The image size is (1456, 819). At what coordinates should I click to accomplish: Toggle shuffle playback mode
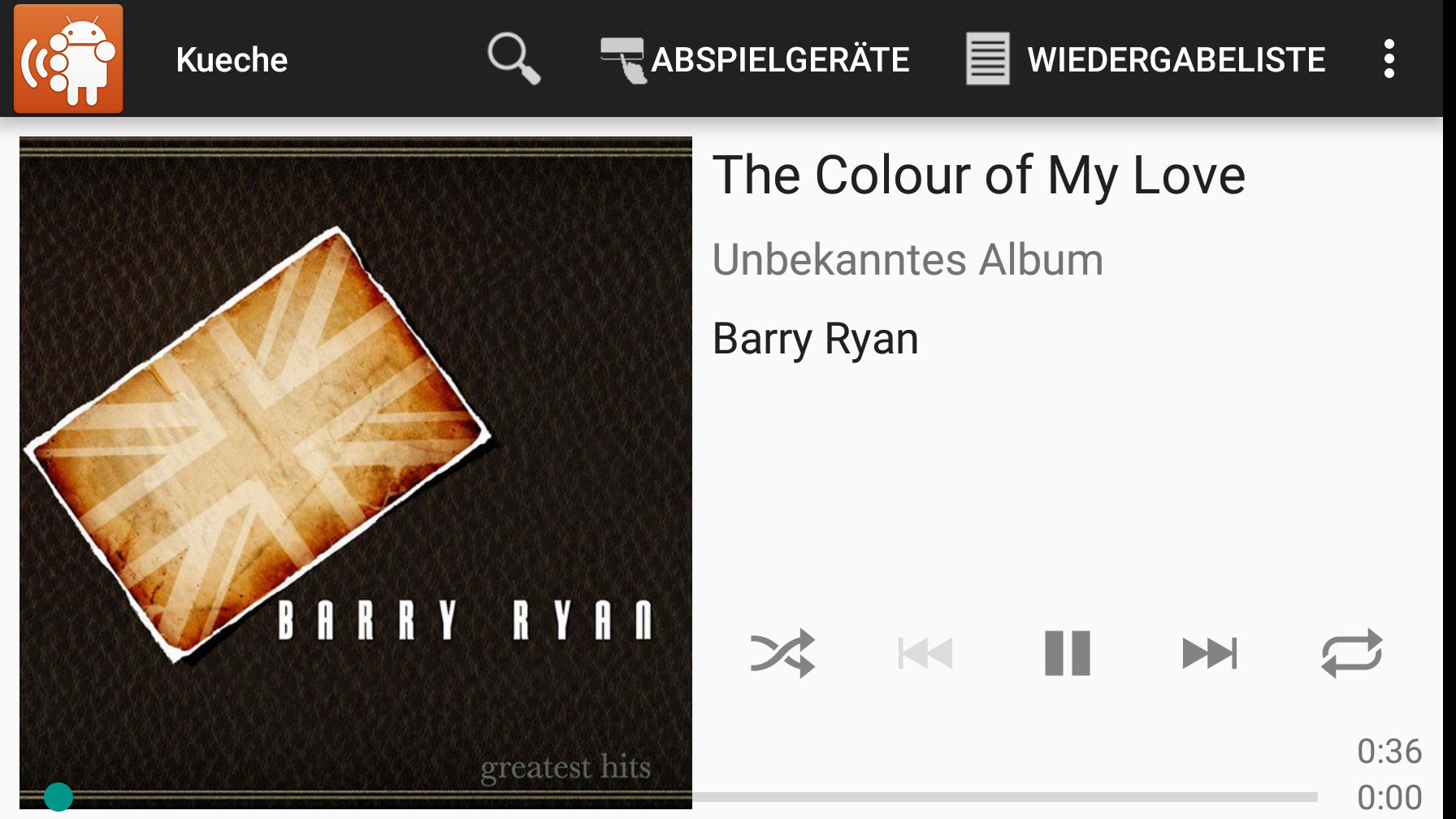tap(782, 653)
